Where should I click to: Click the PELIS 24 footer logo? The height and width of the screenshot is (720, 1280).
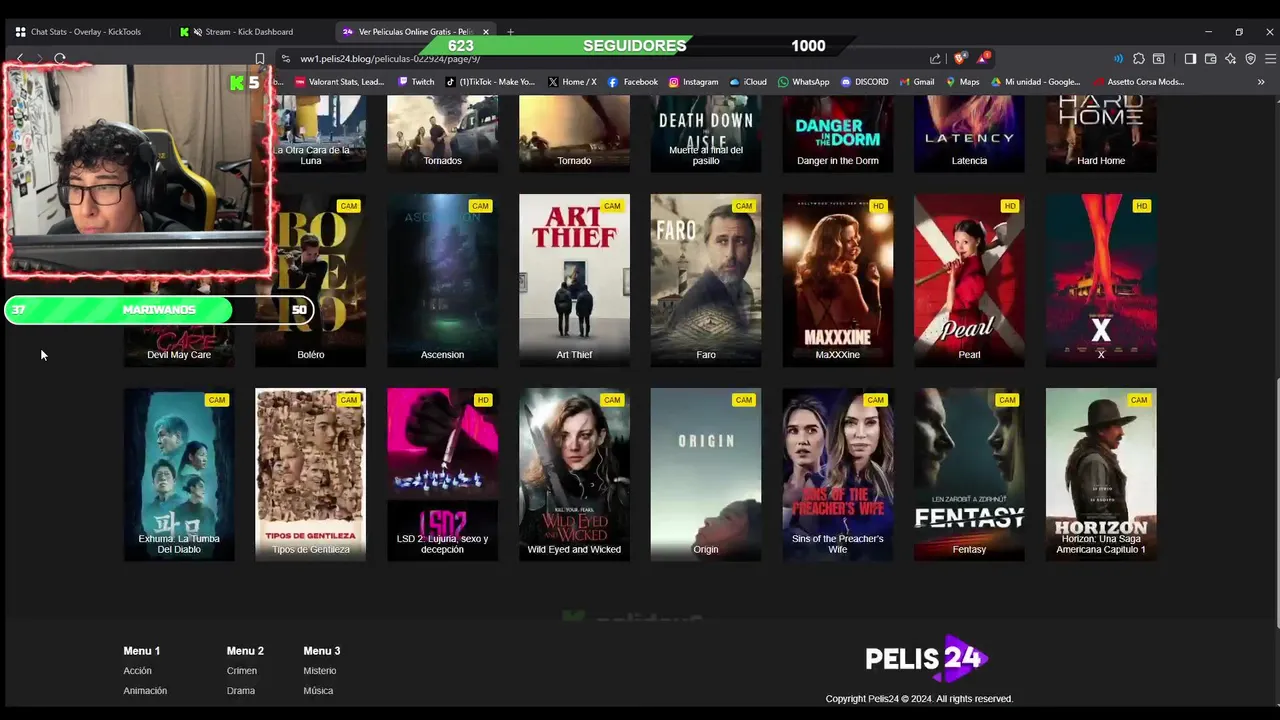tap(926, 658)
